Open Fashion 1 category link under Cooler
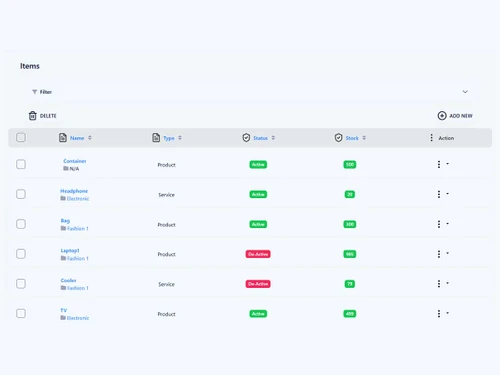 [78, 288]
